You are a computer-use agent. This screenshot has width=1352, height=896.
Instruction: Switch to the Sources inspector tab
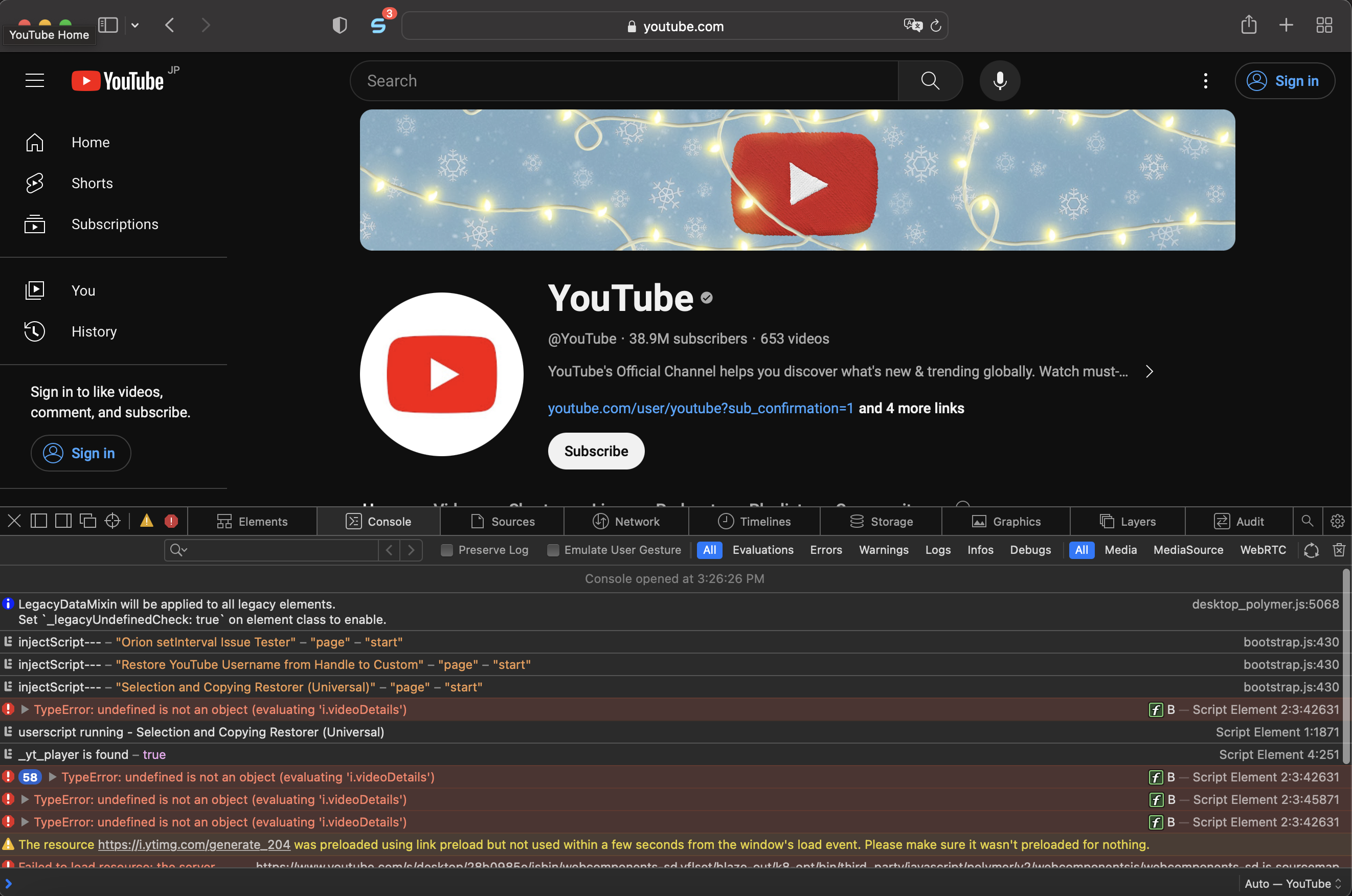[x=503, y=521]
